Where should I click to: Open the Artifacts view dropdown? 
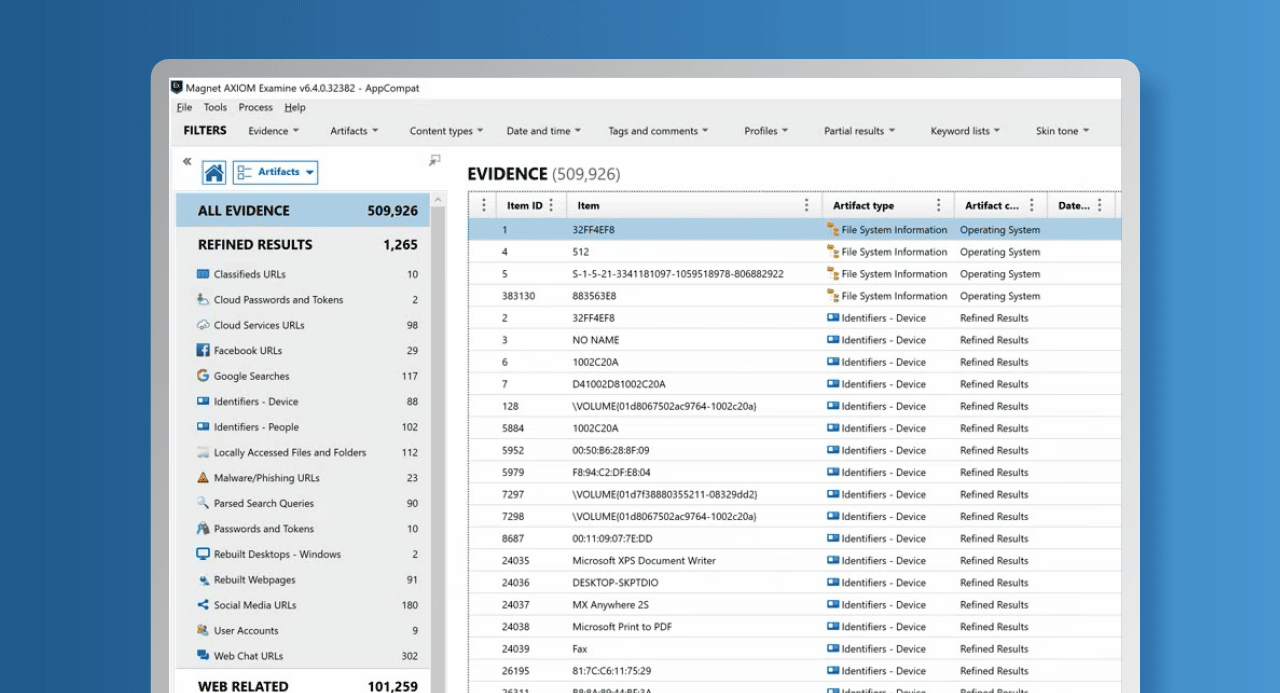click(x=275, y=172)
